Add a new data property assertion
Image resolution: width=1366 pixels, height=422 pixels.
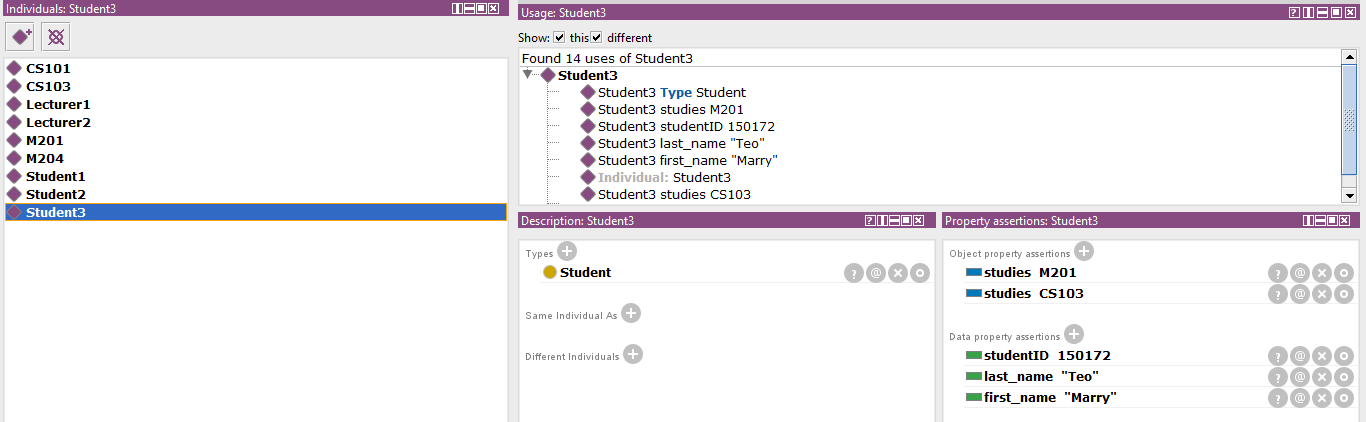(x=1074, y=334)
